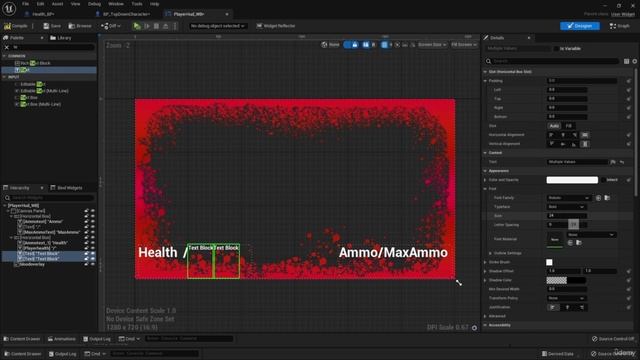640x360 pixels.
Task: Toggle lock icon for AmmoText row
Action: point(87,222)
